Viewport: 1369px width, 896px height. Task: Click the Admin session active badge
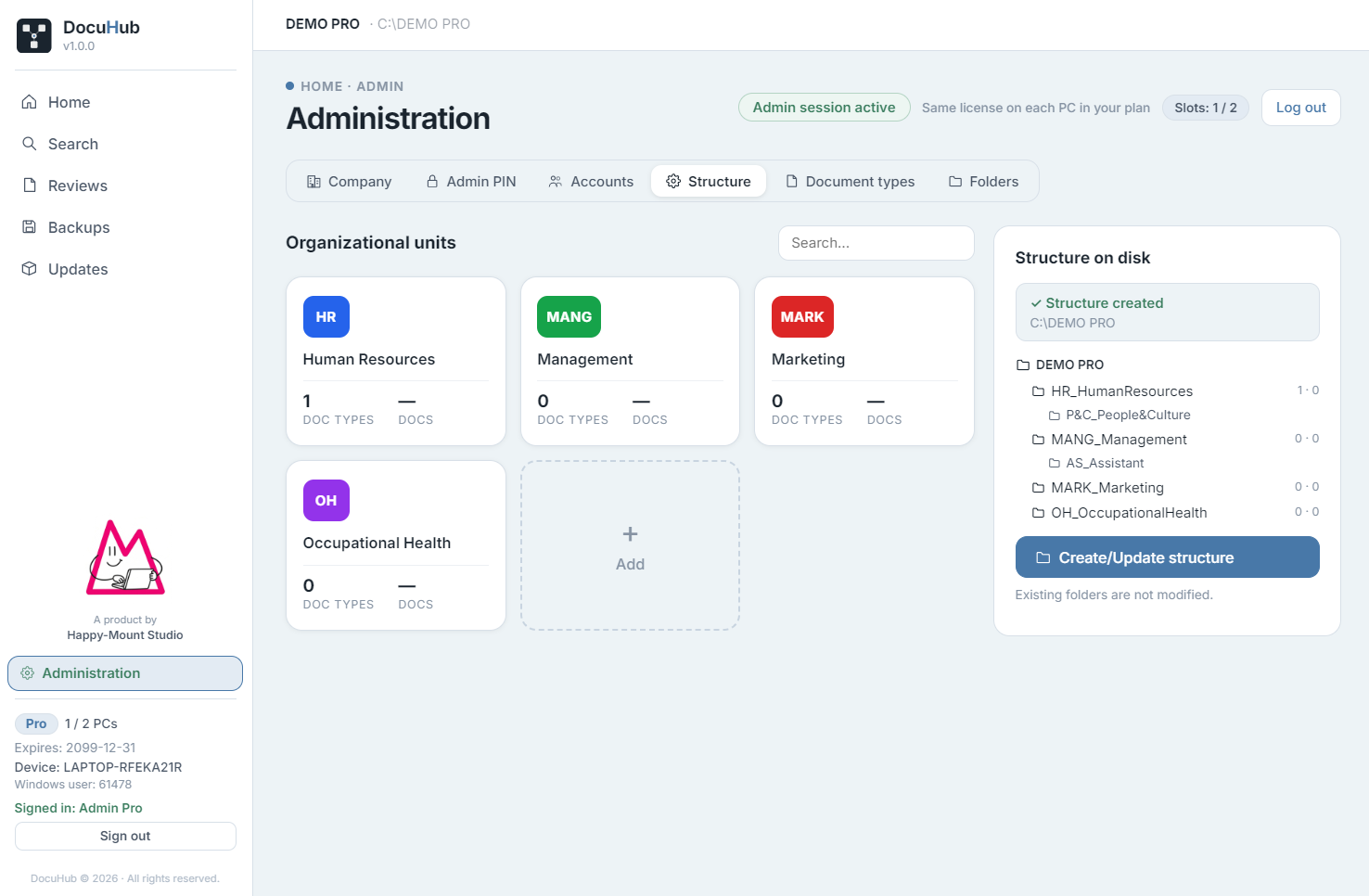coord(824,108)
